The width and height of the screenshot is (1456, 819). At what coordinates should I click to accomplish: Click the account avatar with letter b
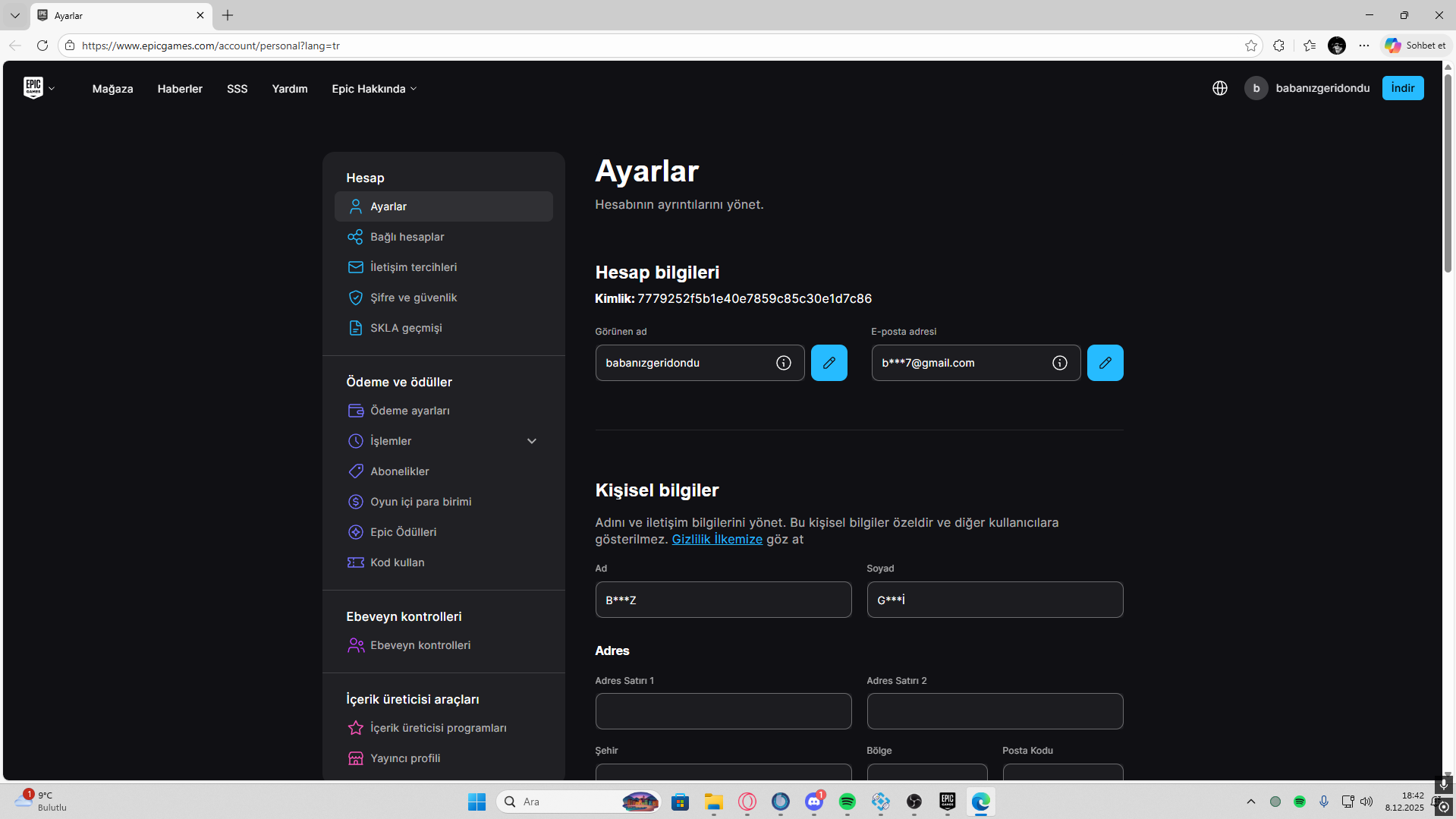tap(1256, 88)
